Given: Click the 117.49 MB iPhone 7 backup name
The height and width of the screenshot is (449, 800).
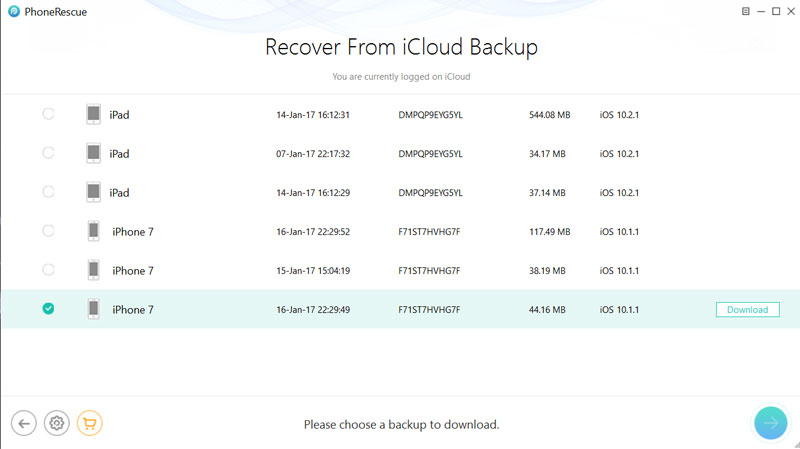Looking at the screenshot, I should [133, 232].
